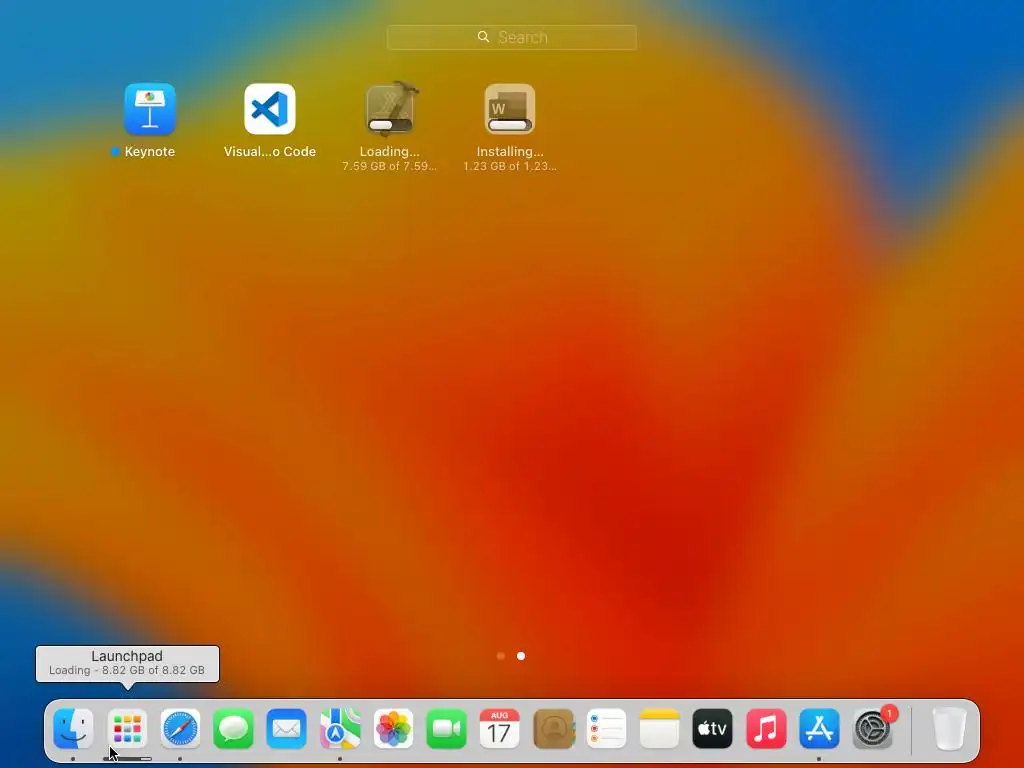The width and height of the screenshot is (1024, 768).
Task: Open Reminders from the Dock
Action: coord(606,729)
